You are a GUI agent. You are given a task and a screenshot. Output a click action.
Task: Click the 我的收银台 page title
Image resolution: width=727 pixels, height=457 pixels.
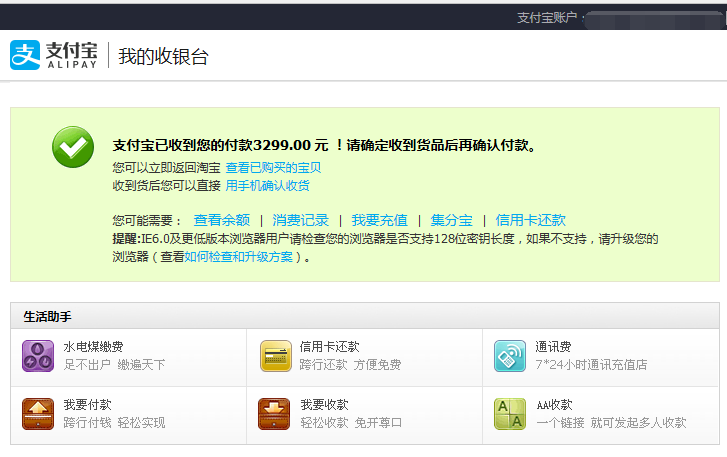click(163, 57)
